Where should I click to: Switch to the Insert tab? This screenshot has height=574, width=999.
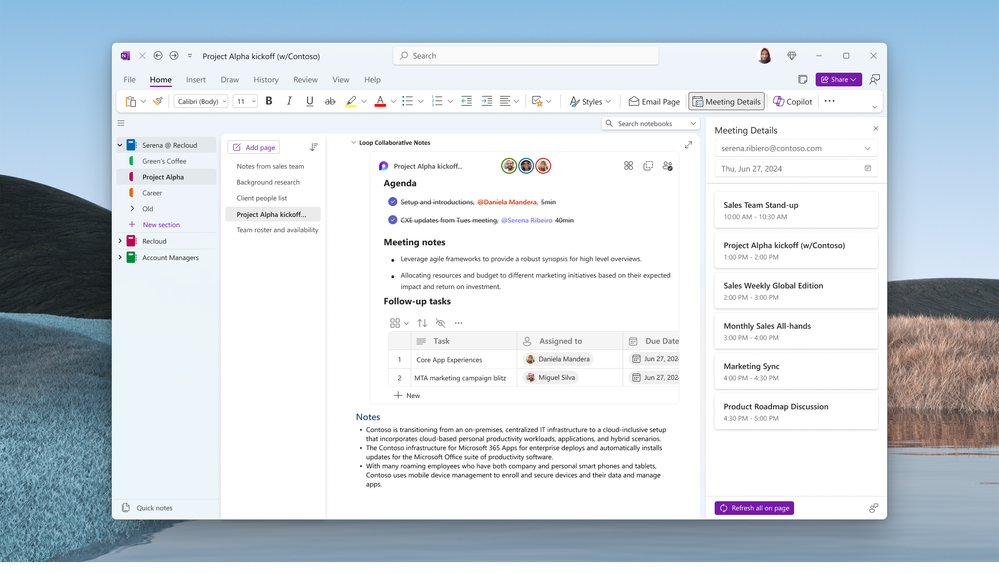tap(196, 80)
